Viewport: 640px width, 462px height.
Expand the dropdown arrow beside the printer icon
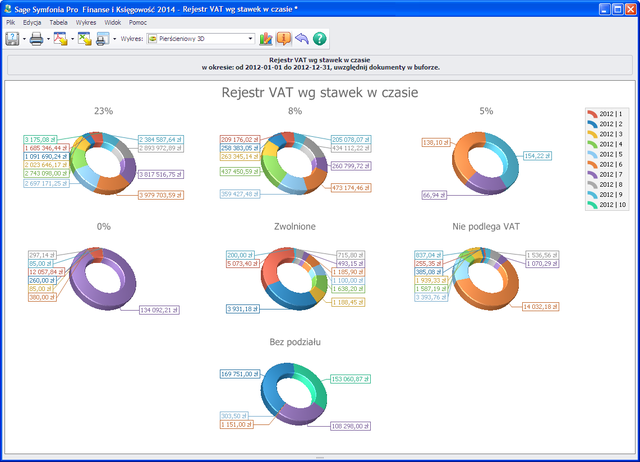point(47,39)
